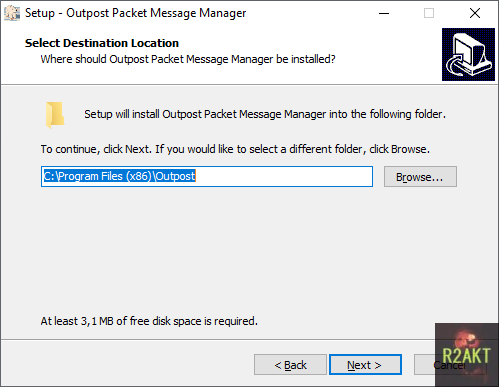Click the yellow folder icon
Image resolution: width=499 pixels, height=387 pixels.
click(x=55, y=115)
